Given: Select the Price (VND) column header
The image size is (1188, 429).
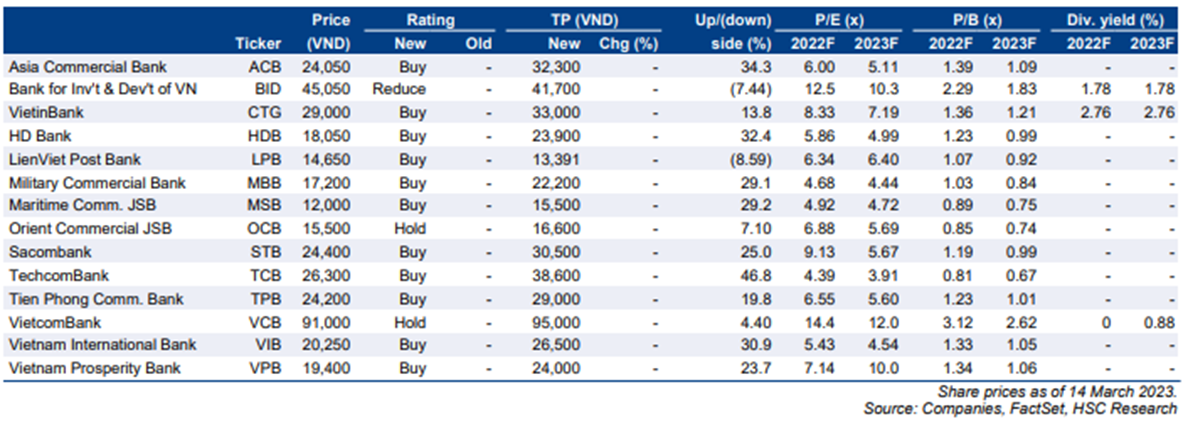Looking at the screenshot, I should 331,31.
